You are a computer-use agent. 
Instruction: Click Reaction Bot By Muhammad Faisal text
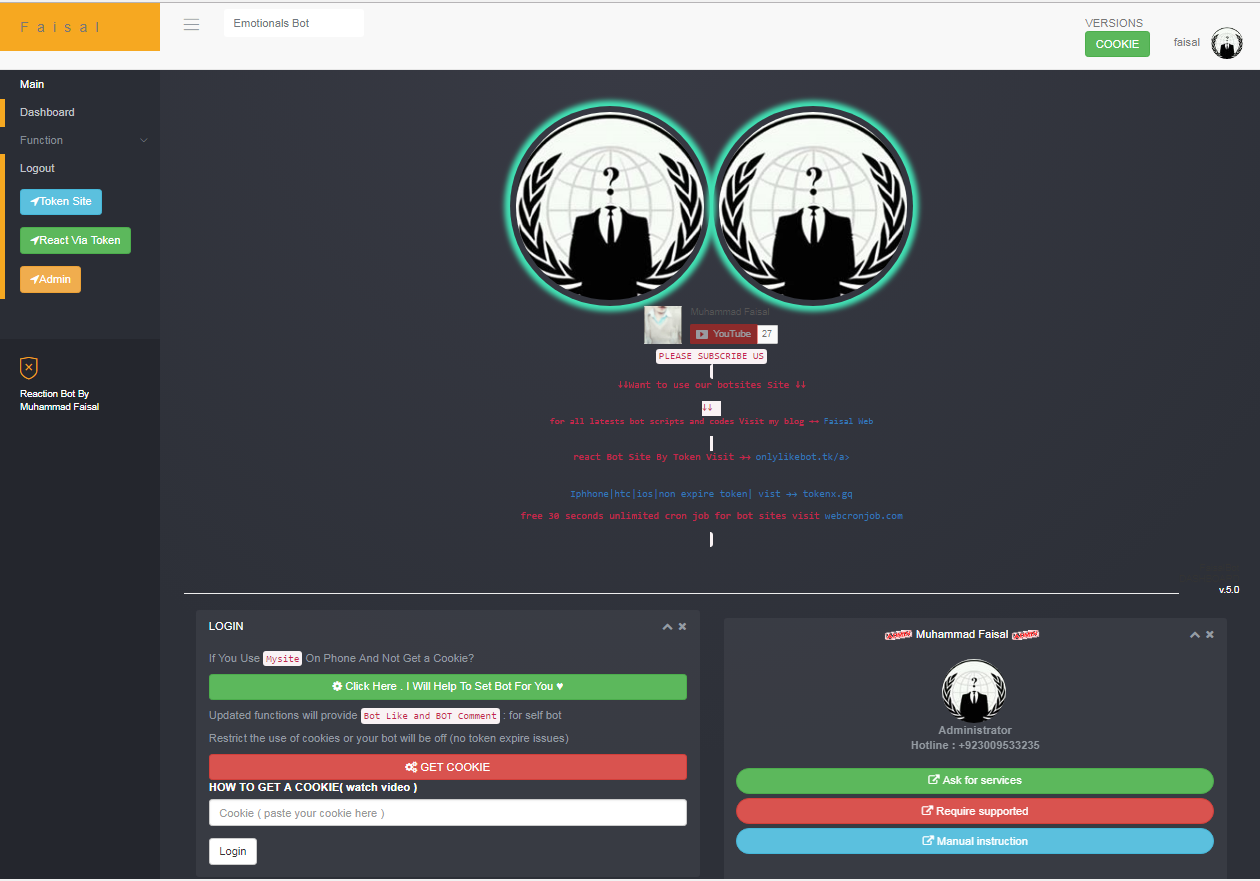click(x=59, y=400)
